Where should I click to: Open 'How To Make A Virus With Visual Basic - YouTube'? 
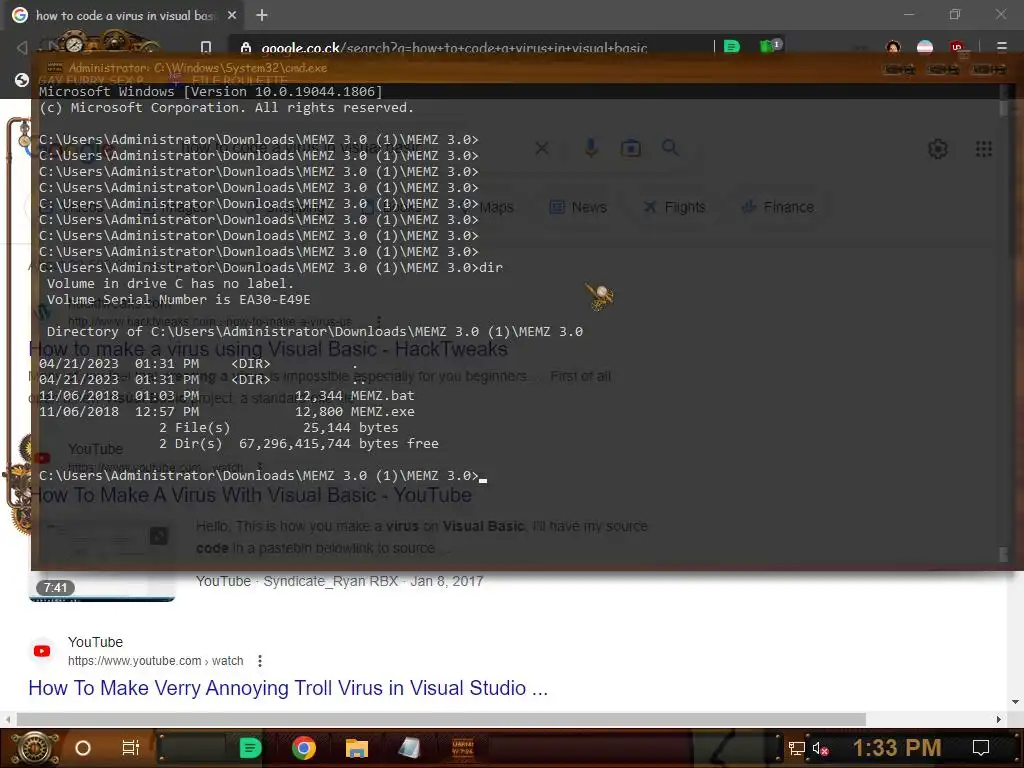pos(250,495)
